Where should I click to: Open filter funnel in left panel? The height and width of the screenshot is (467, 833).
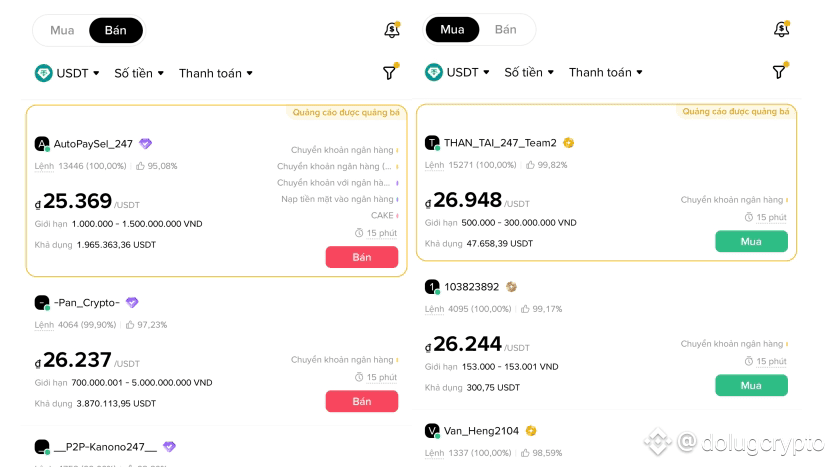click(390, 72)
